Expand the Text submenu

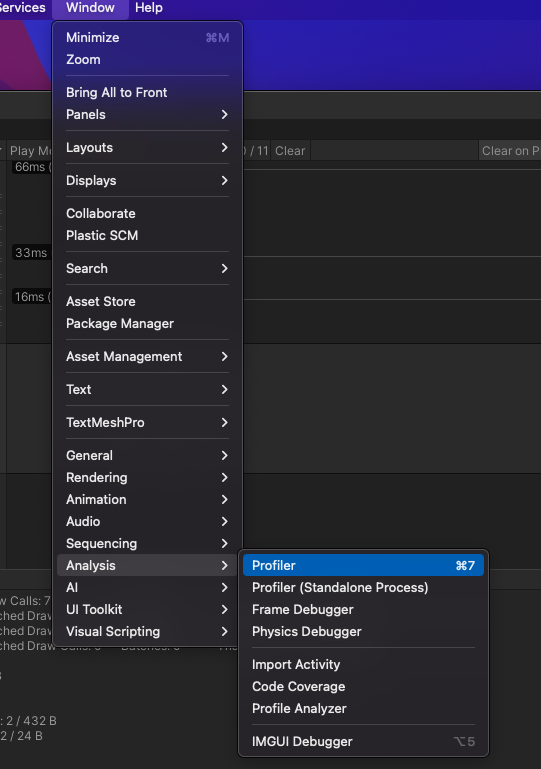147,389
